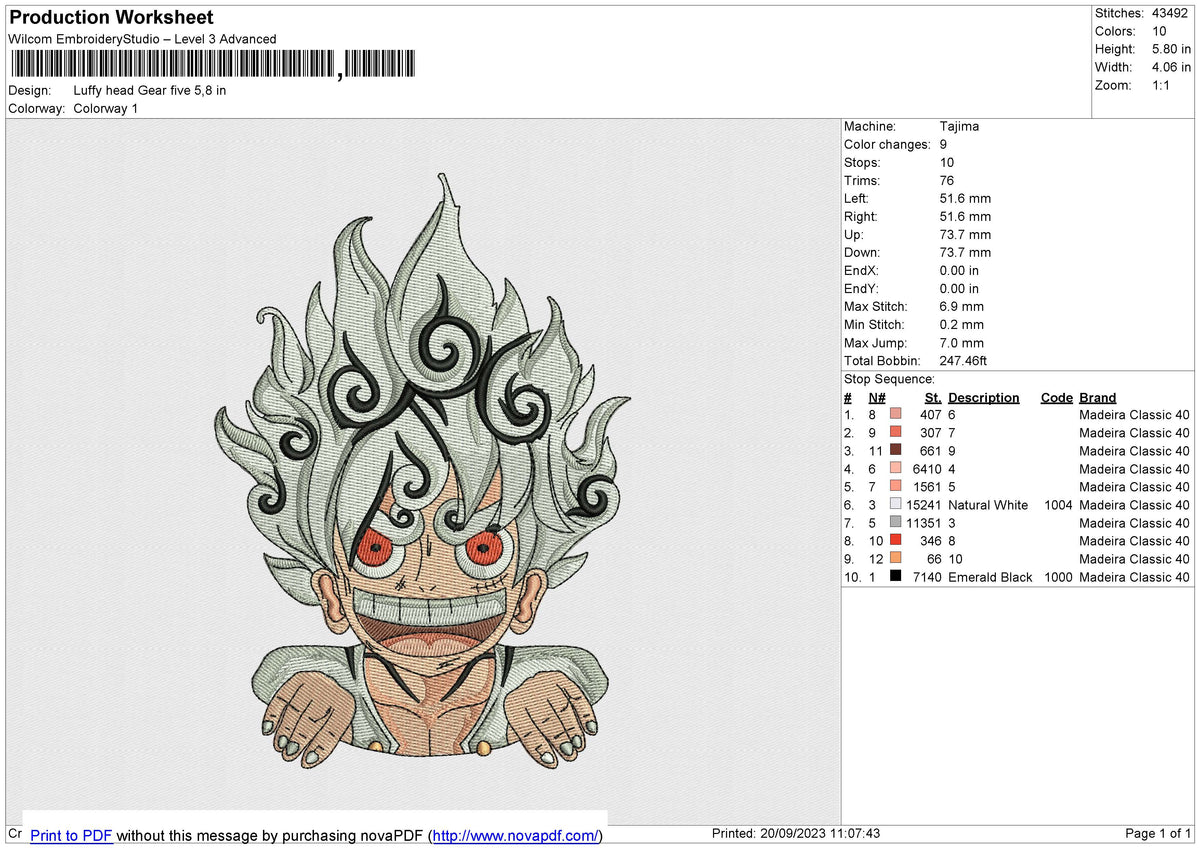Image resolution: width=1200 pixels, height=848 pixels.
Task: Click the Natural White color swatch
Action: coord(895,504)
